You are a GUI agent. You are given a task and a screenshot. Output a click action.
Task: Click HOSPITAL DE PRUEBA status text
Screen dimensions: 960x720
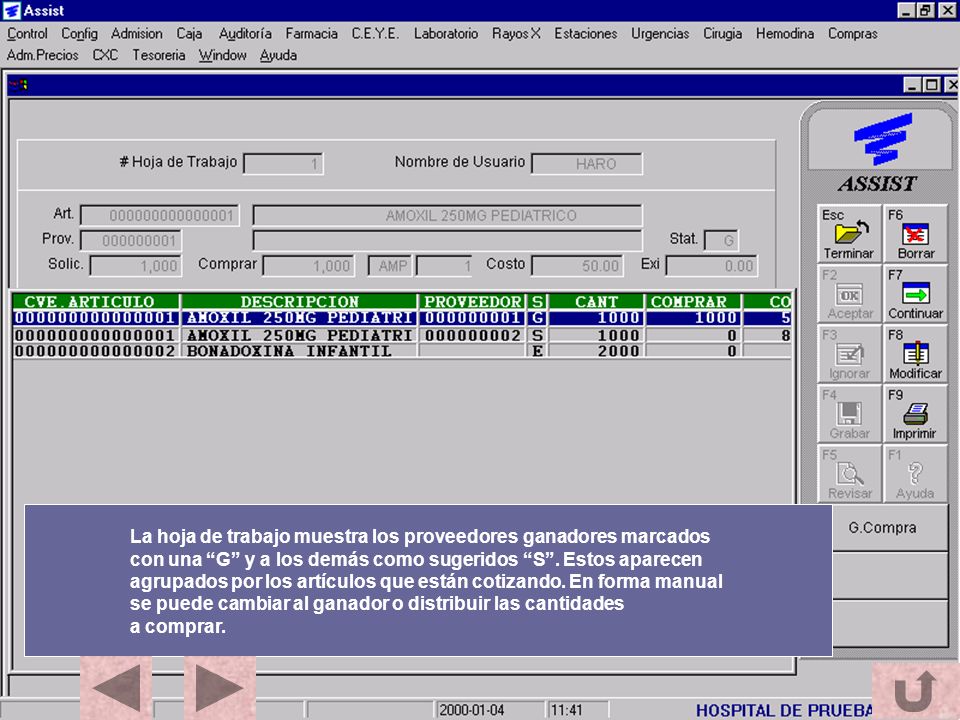pos(784,711)
